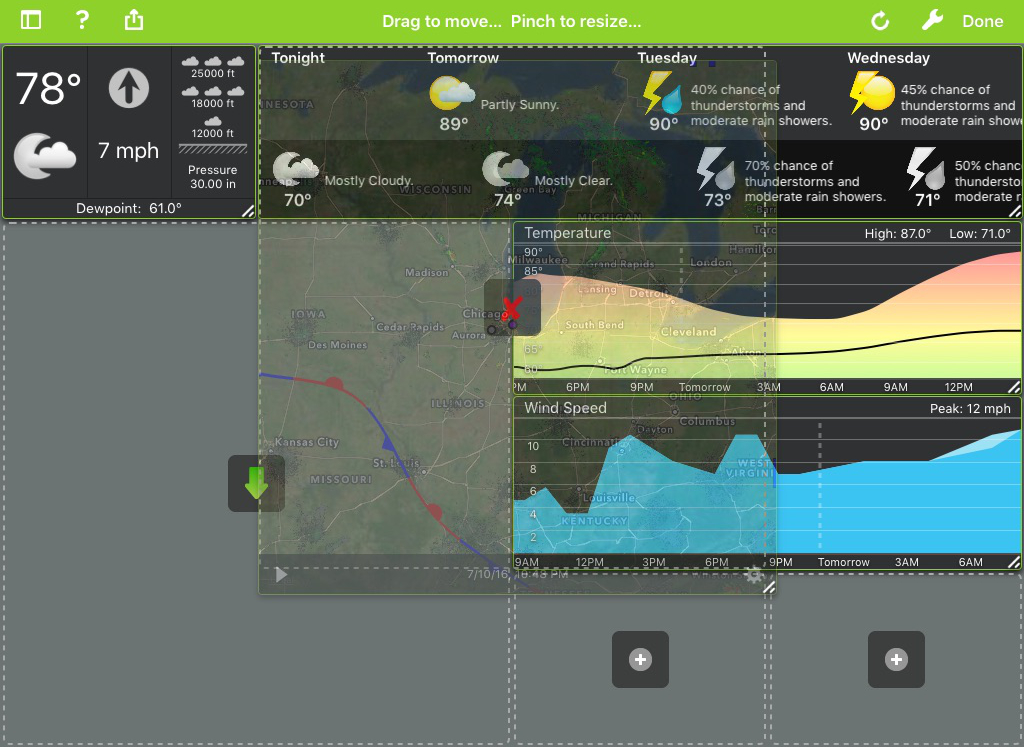The height and width of the screenshot is (747, 1024).
Task: Select the Wednesday forecast heading
Action: [x=889, y=57]
